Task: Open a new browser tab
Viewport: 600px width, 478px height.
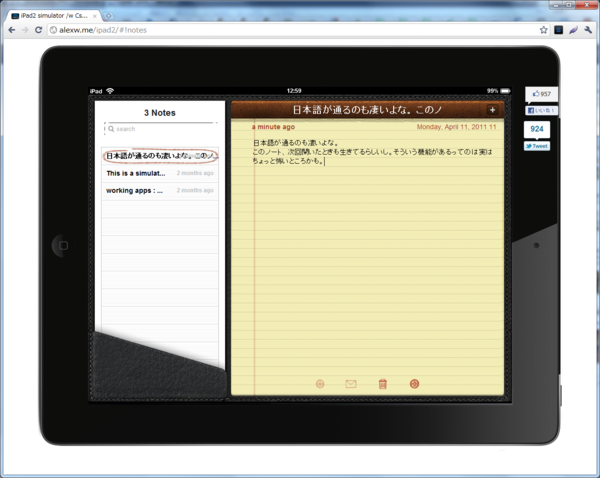Action: (109, 16)
